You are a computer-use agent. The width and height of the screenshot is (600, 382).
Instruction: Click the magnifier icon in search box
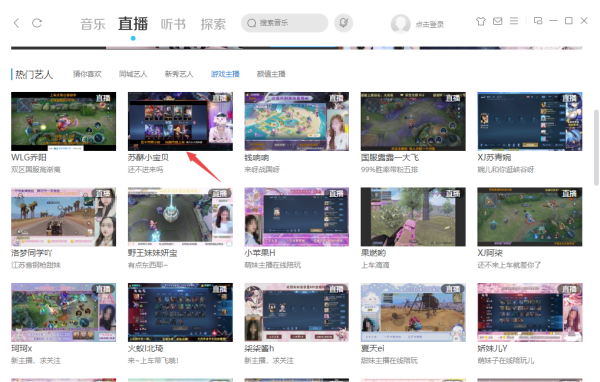point(251,23)
